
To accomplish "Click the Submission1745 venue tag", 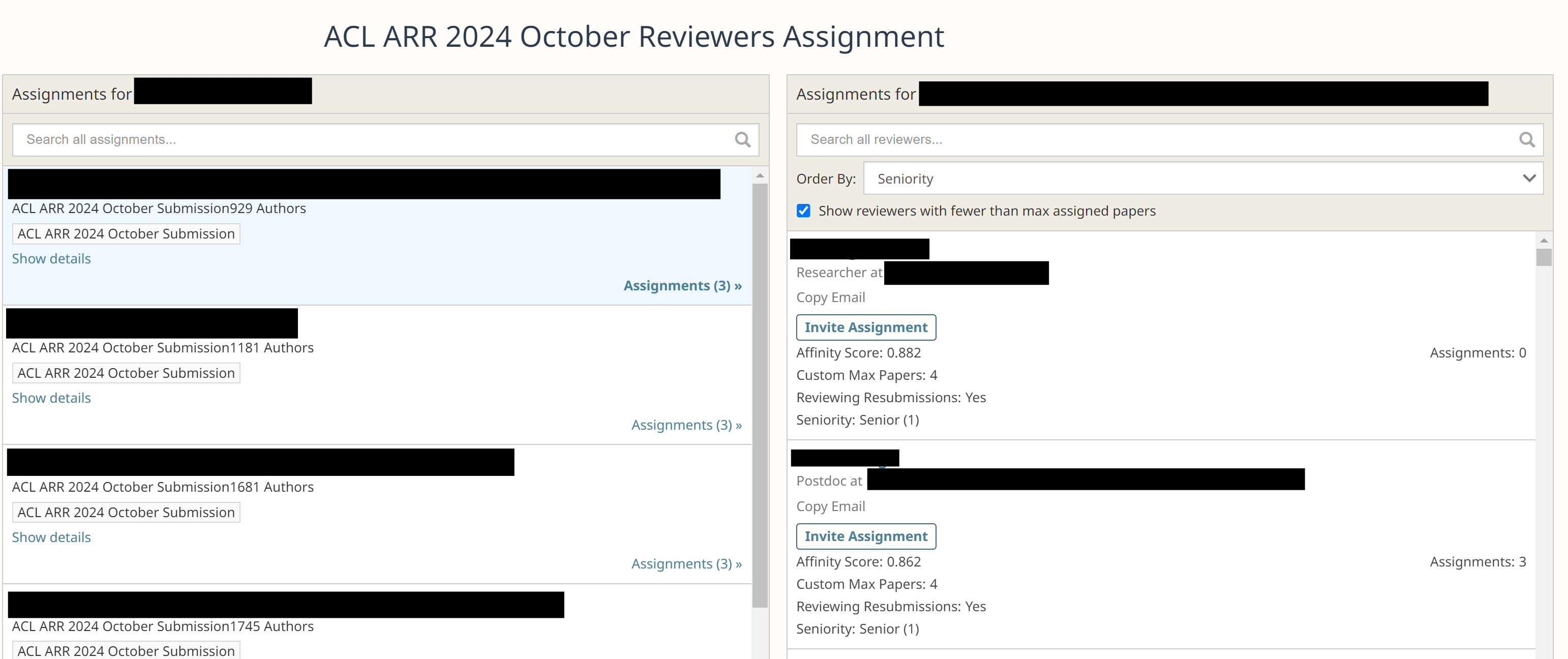I will [126, 650].
